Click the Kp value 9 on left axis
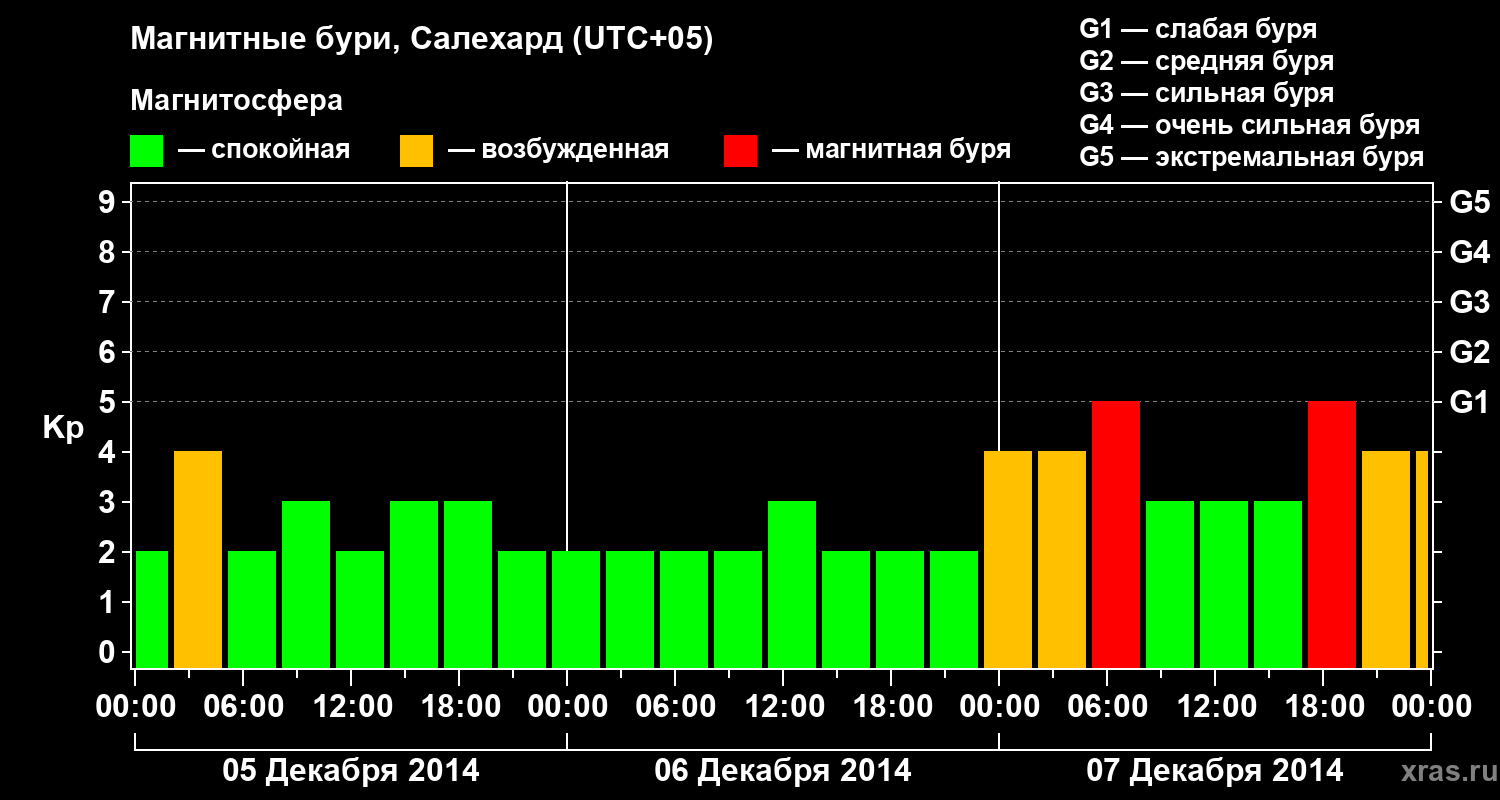 (x=109, y=202)
